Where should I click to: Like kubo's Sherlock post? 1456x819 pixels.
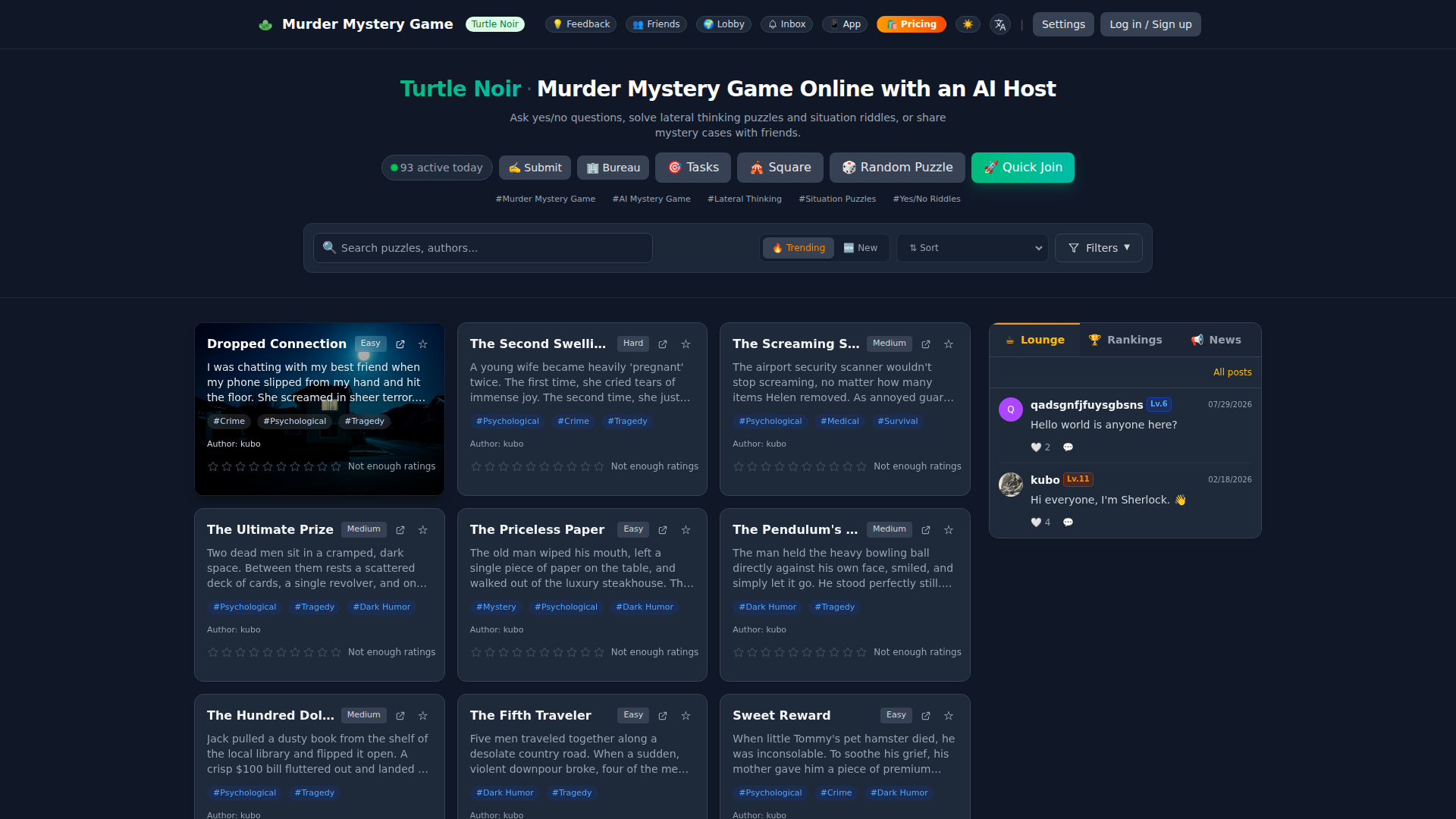point(1040,522)
